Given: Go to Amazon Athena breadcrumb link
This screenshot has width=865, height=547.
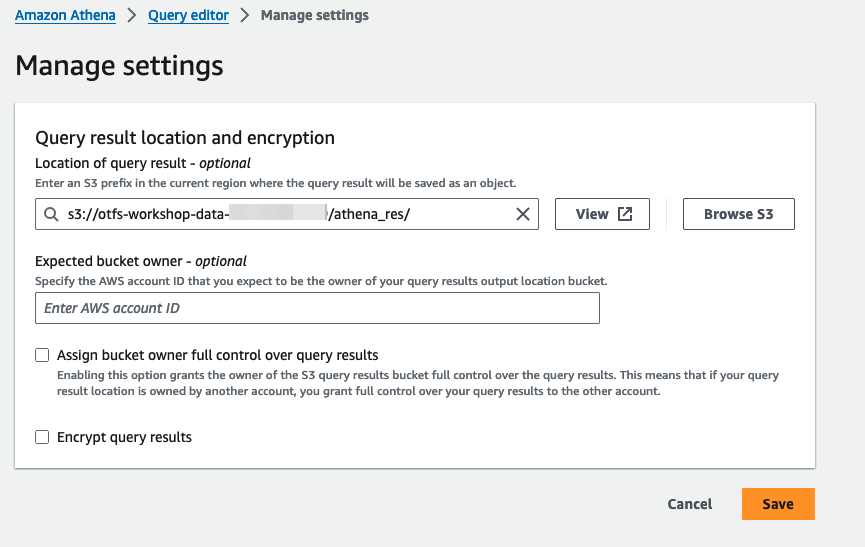Looking at the screenshot, I should [65, 15].
